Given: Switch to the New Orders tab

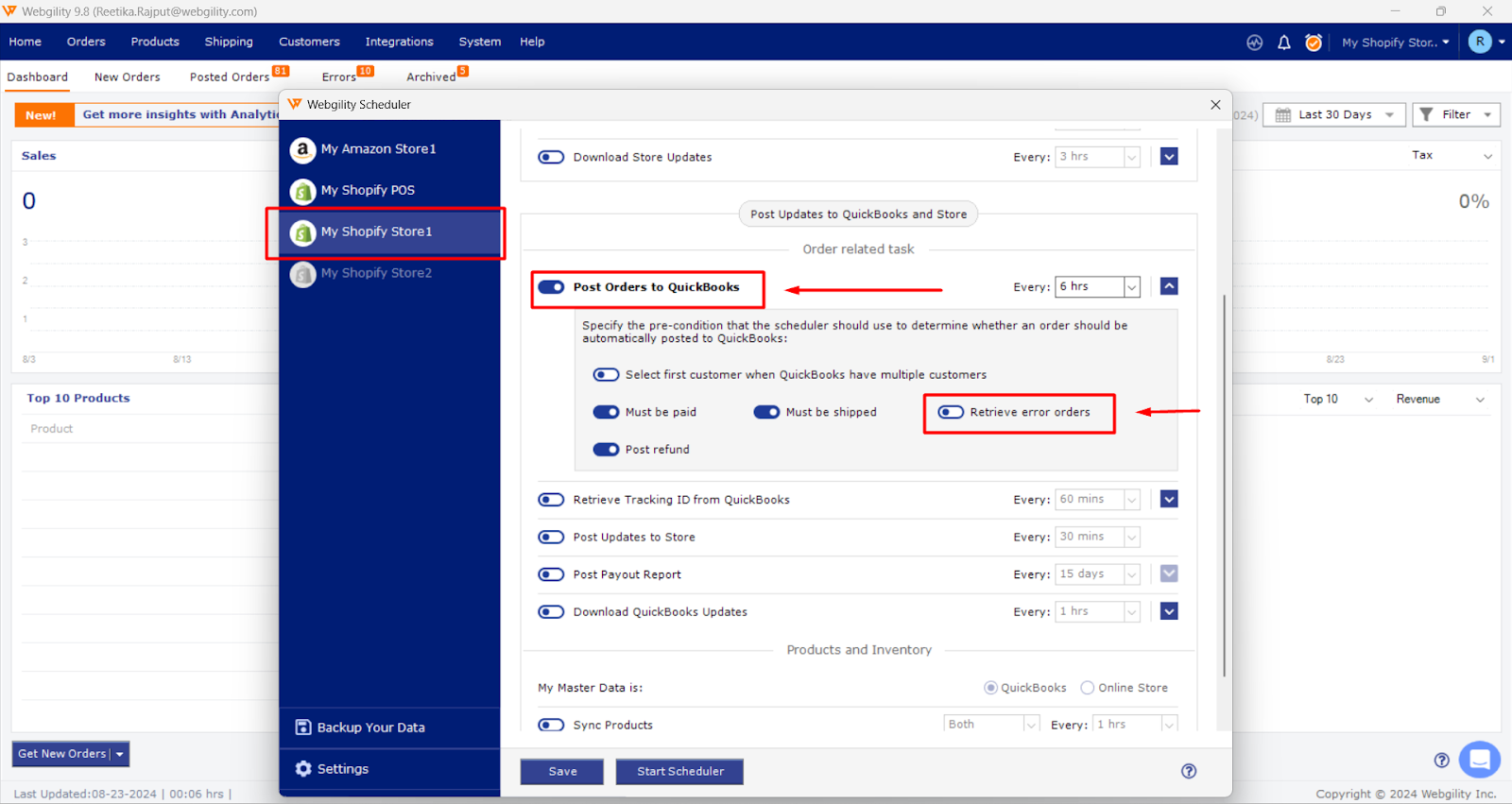Looking at the screenshot, I should tap(128, 77).
